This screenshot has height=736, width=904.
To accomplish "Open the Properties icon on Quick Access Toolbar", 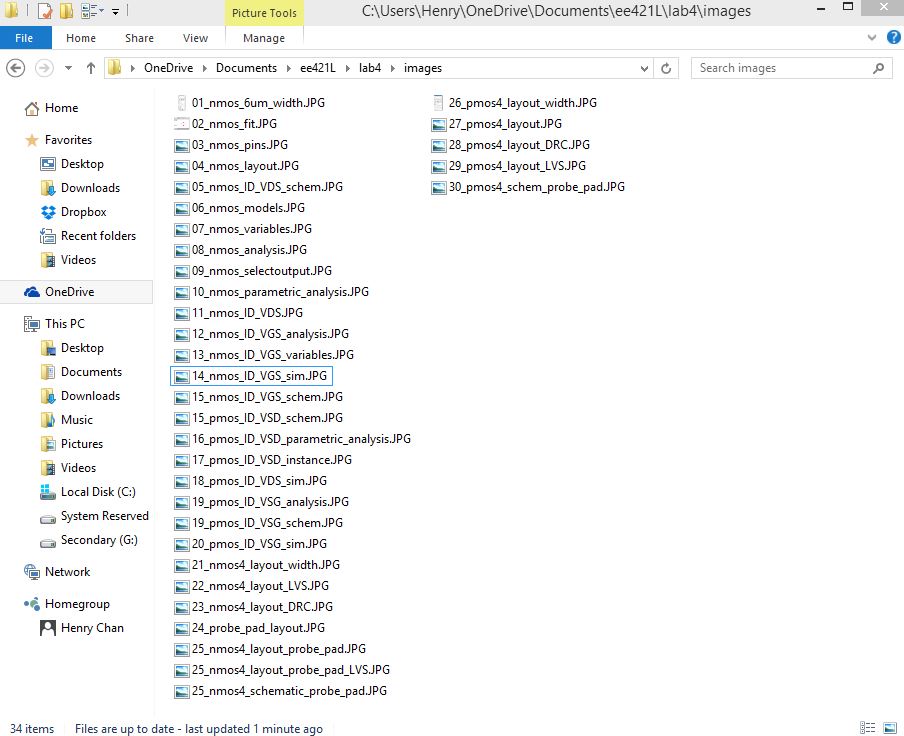I will pos(45,10).
